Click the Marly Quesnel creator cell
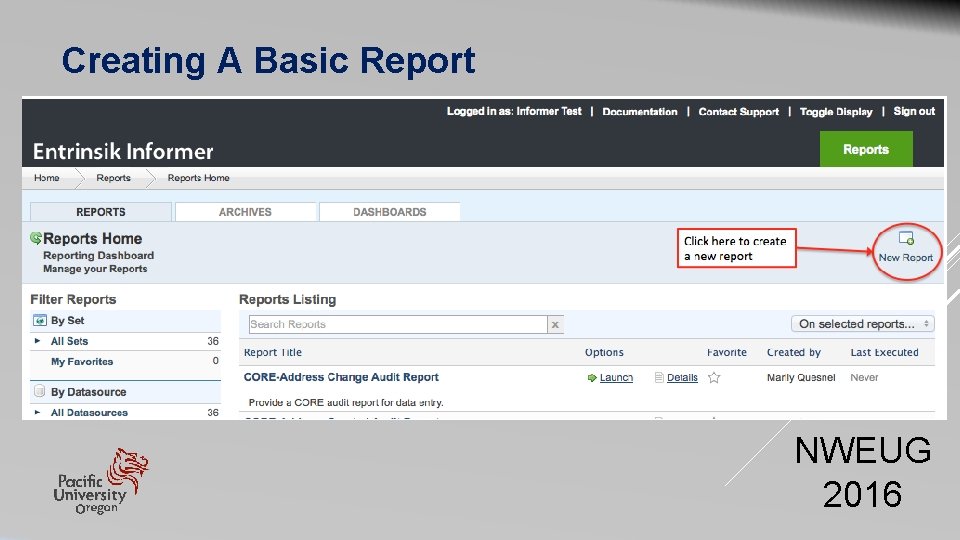This screenshot has width=960, height=540. tap(801, 378)
